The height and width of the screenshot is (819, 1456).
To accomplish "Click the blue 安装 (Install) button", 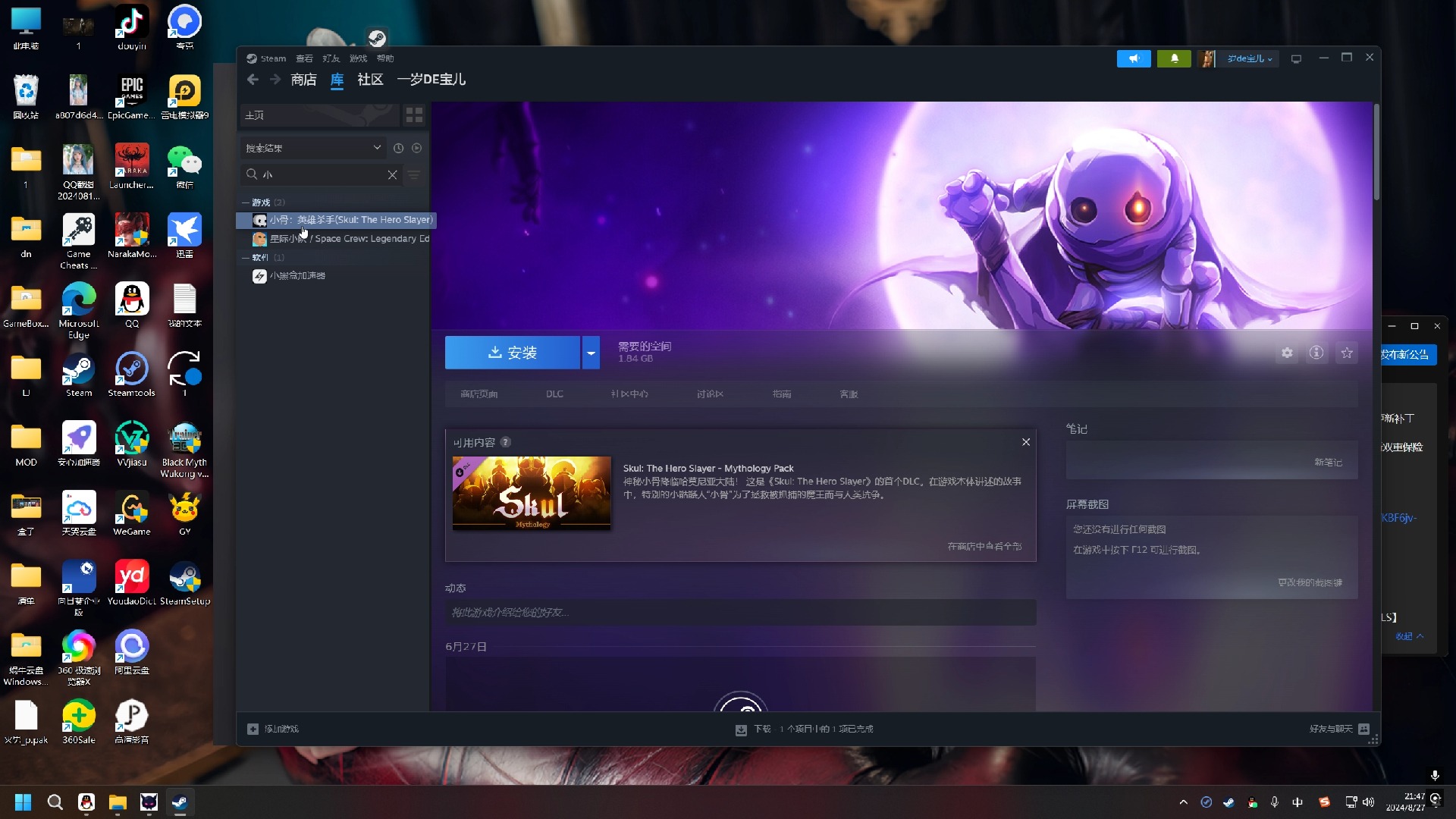I will click(513, 353).
